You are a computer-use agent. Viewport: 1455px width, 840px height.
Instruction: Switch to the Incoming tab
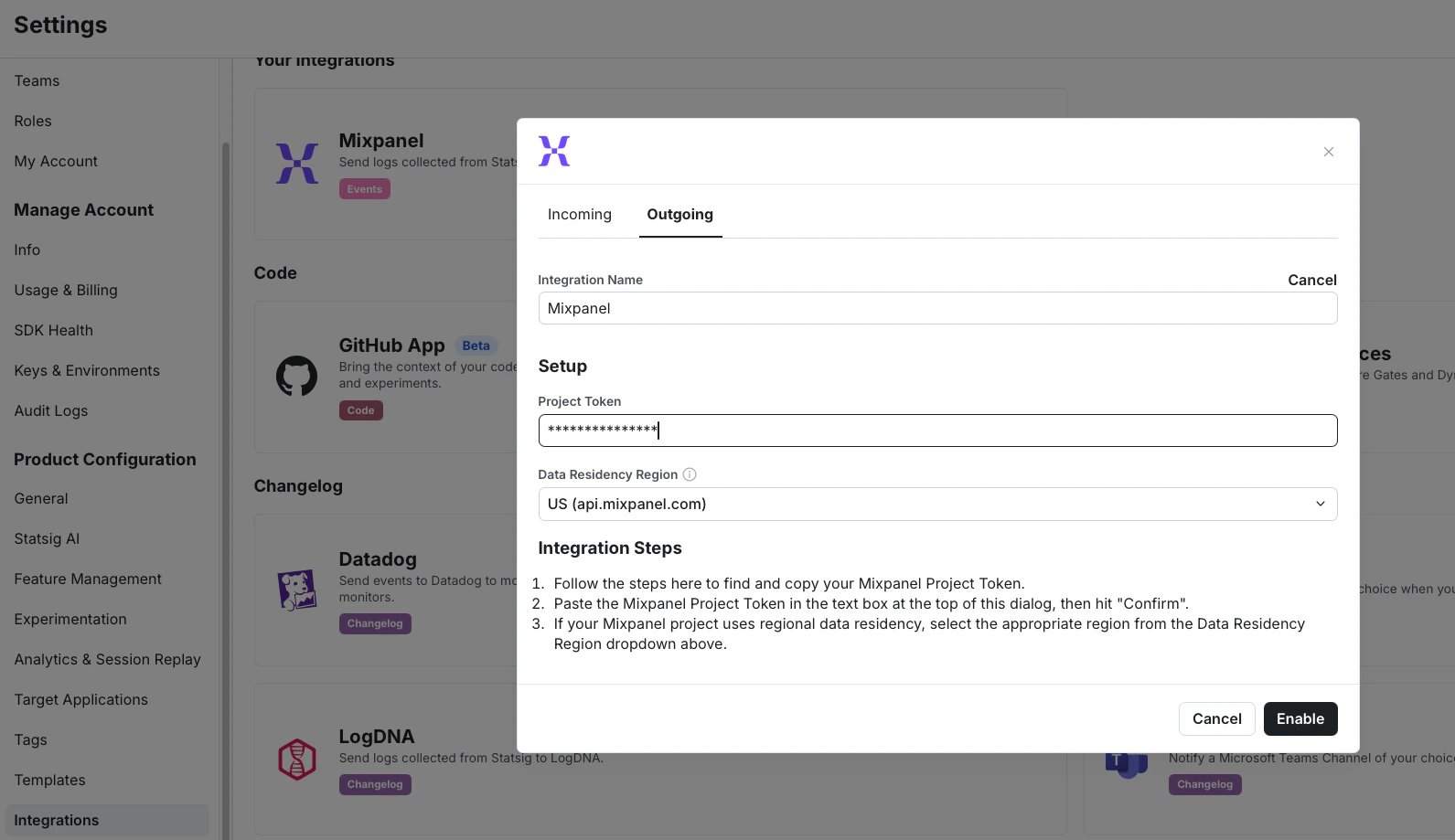tap(580, 214)
